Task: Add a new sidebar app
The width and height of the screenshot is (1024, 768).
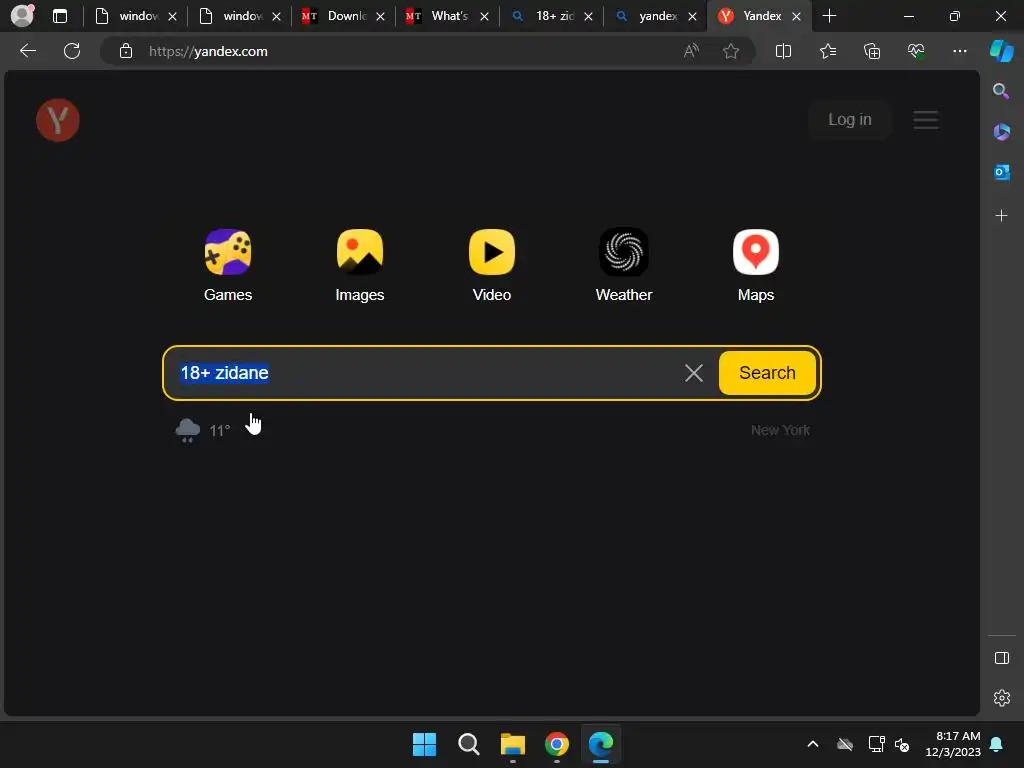Action: coord(1001,216)
